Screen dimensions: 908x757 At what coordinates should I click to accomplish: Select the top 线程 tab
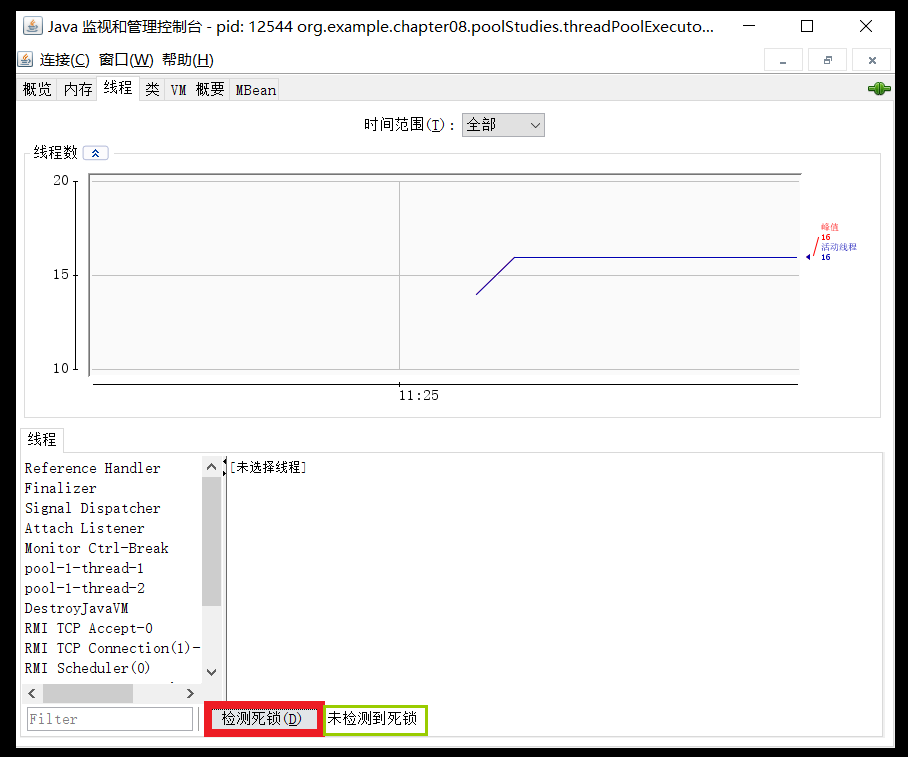pyautogui.click(x=118, y=88)
